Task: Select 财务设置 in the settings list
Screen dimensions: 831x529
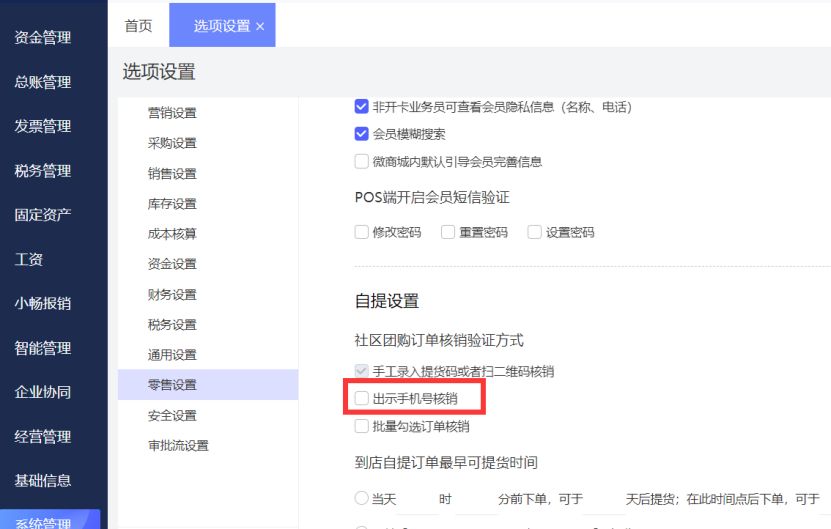Action: [x=172, y=295]
